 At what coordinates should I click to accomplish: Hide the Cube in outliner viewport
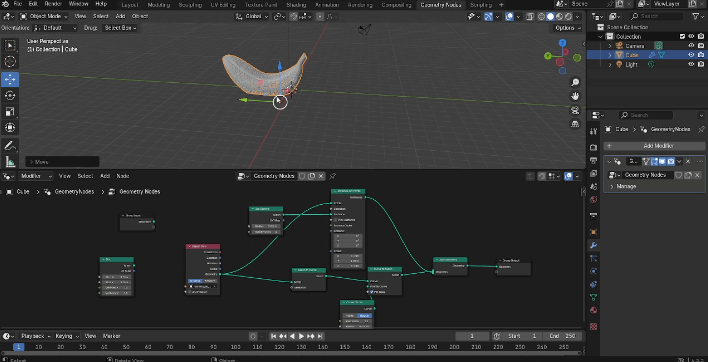691,55
